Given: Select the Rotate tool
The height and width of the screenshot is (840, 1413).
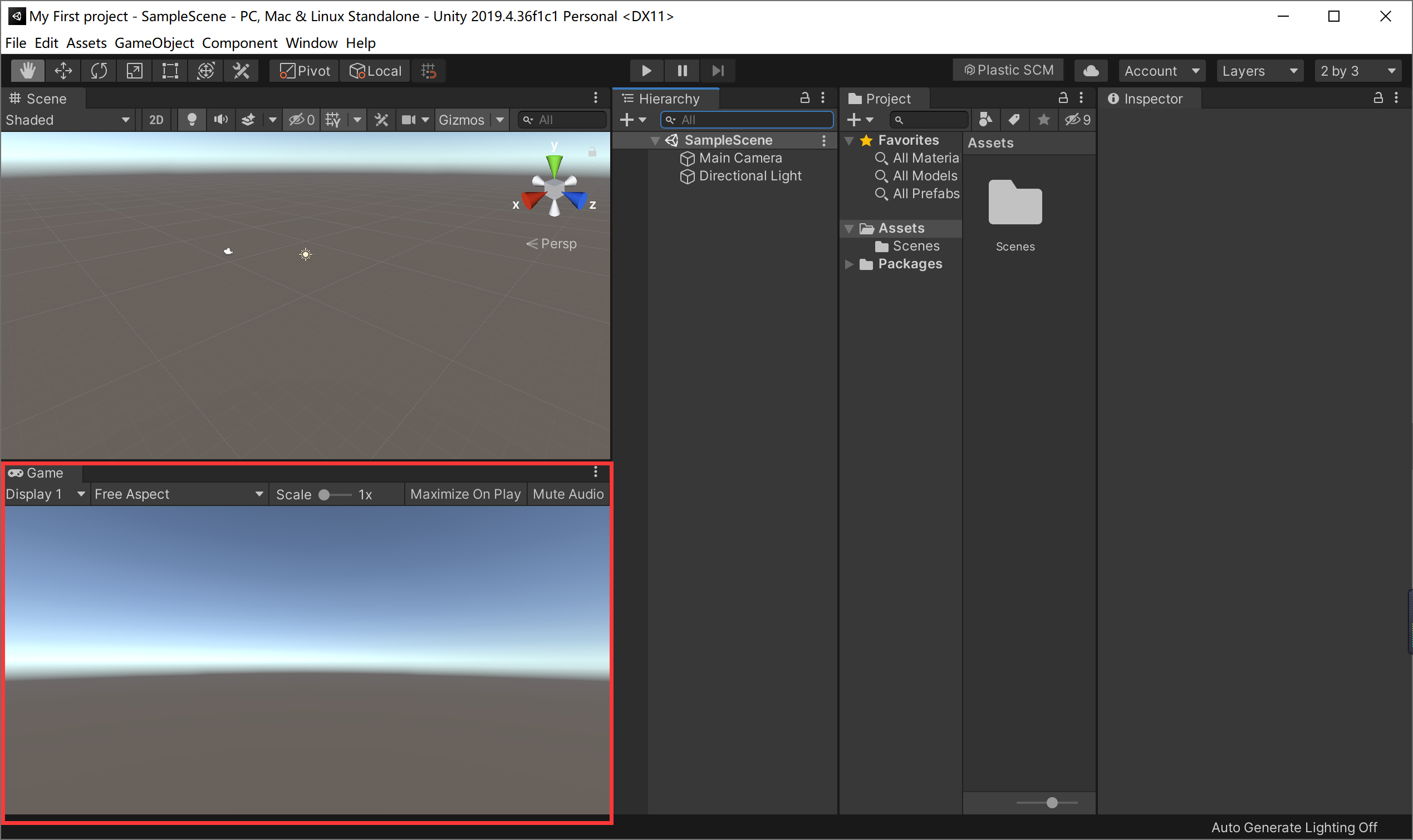Looking at the screenshot, I should coord(99,71).
